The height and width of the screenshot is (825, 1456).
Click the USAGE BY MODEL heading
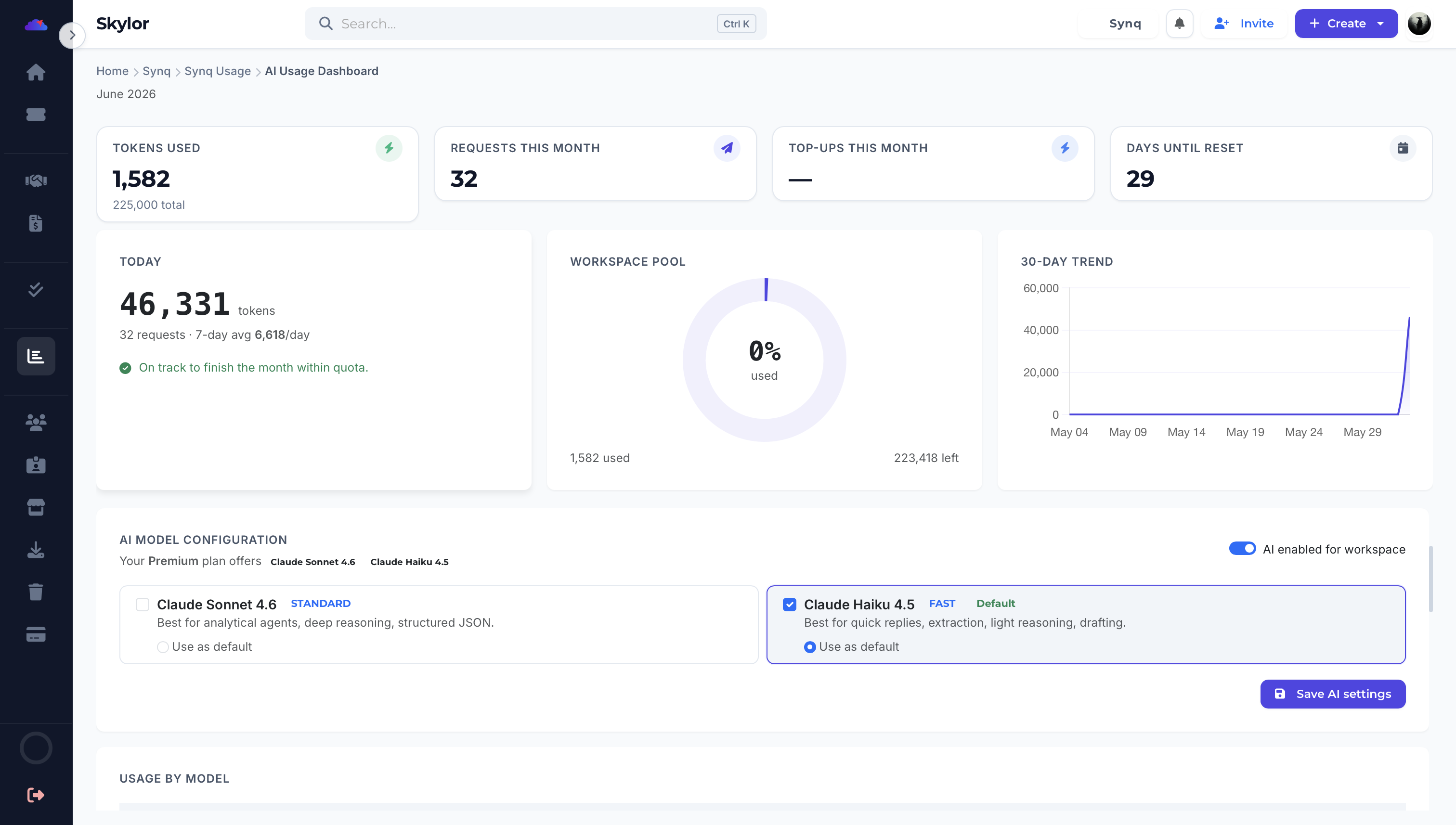pyautogui.click(x=174, y=778)
